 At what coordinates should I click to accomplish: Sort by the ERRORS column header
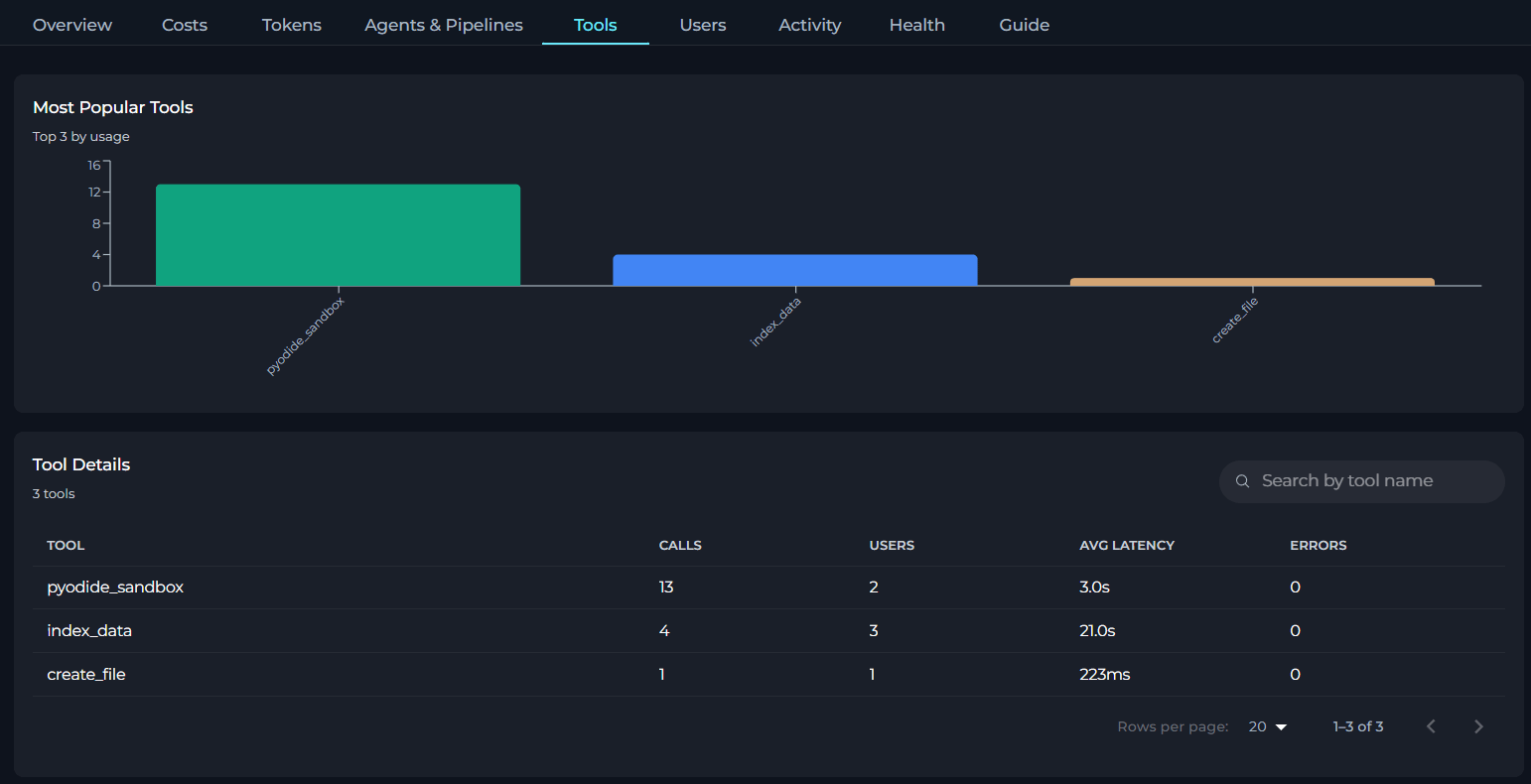tap(1319, 545)
